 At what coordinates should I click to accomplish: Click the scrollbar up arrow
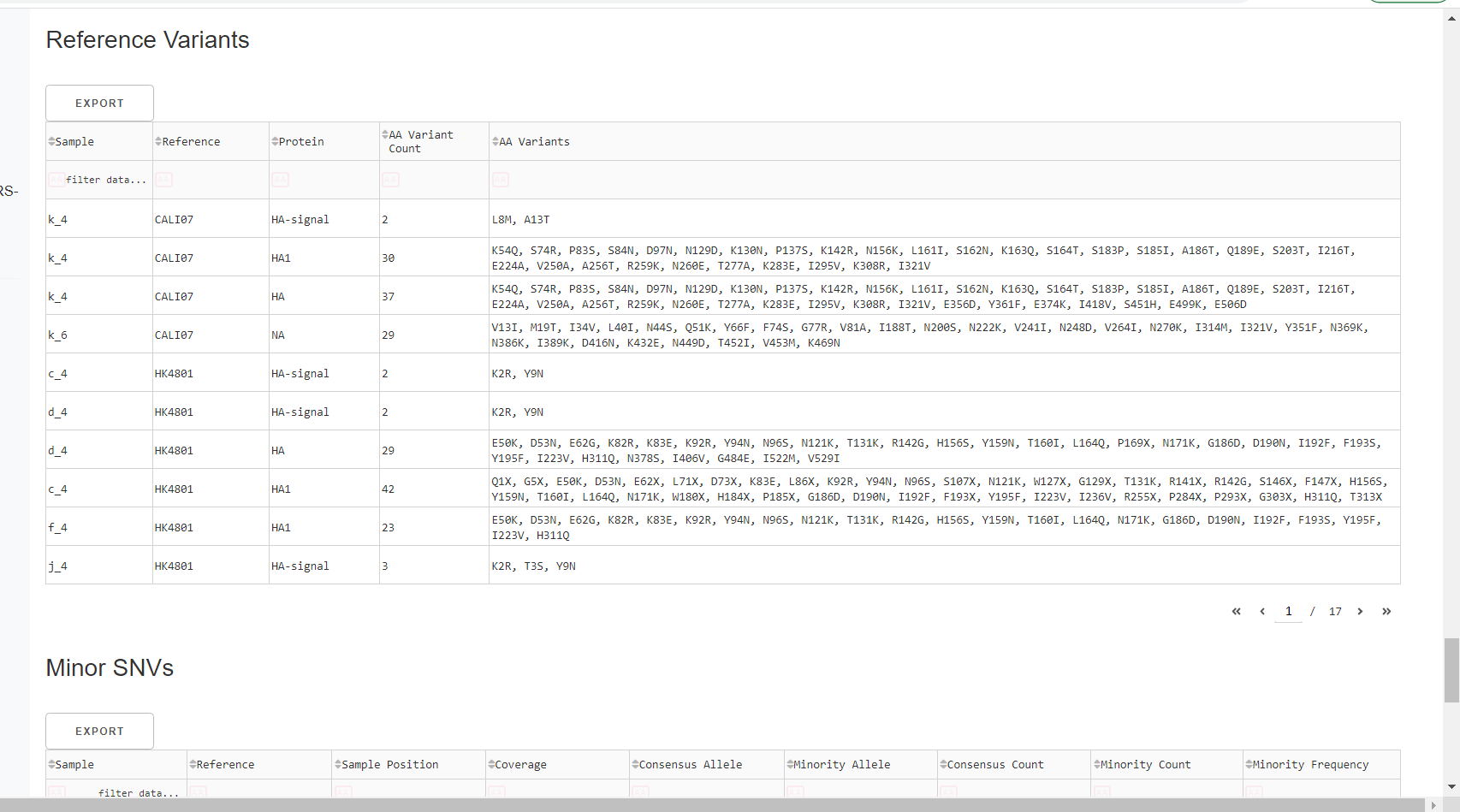tap(1451, 19)
